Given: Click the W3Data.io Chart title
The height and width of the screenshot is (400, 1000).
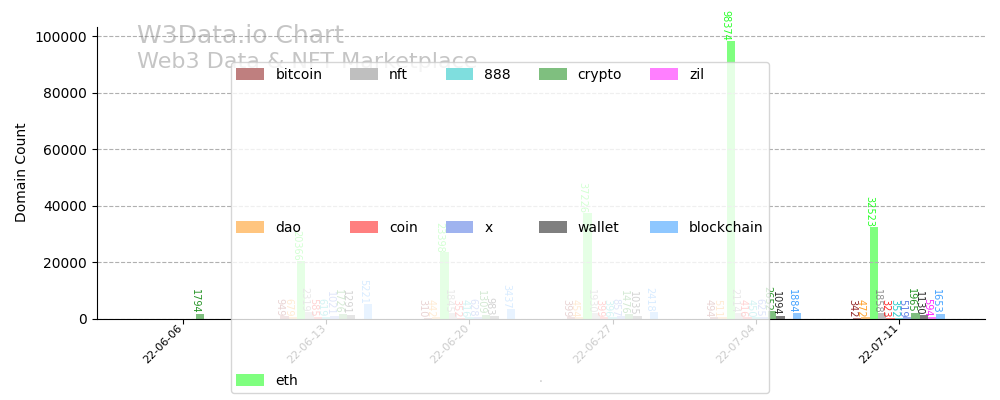Looking at the screenshot, I should coord(240,36).
